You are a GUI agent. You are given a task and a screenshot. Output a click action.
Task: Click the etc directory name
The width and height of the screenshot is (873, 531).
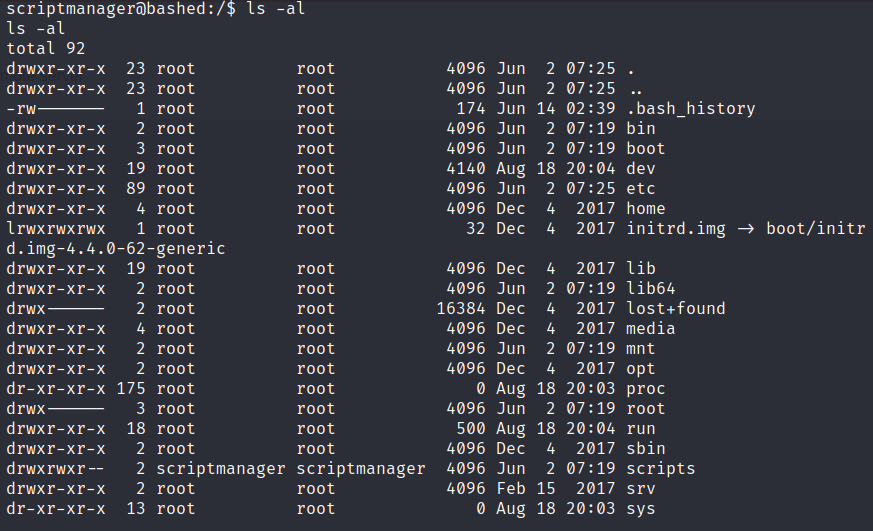pos(640,189)
